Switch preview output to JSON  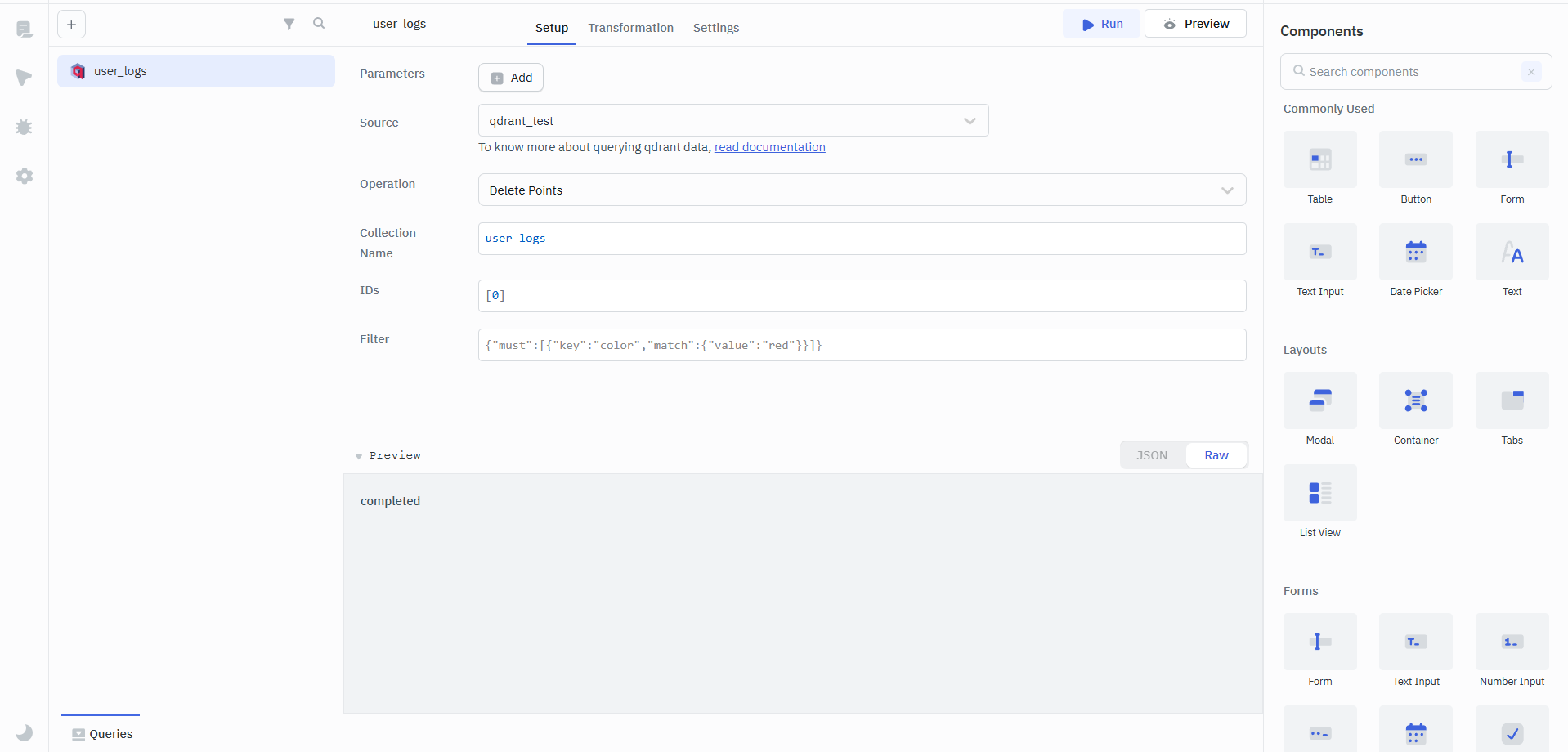tap(1152, 455)
